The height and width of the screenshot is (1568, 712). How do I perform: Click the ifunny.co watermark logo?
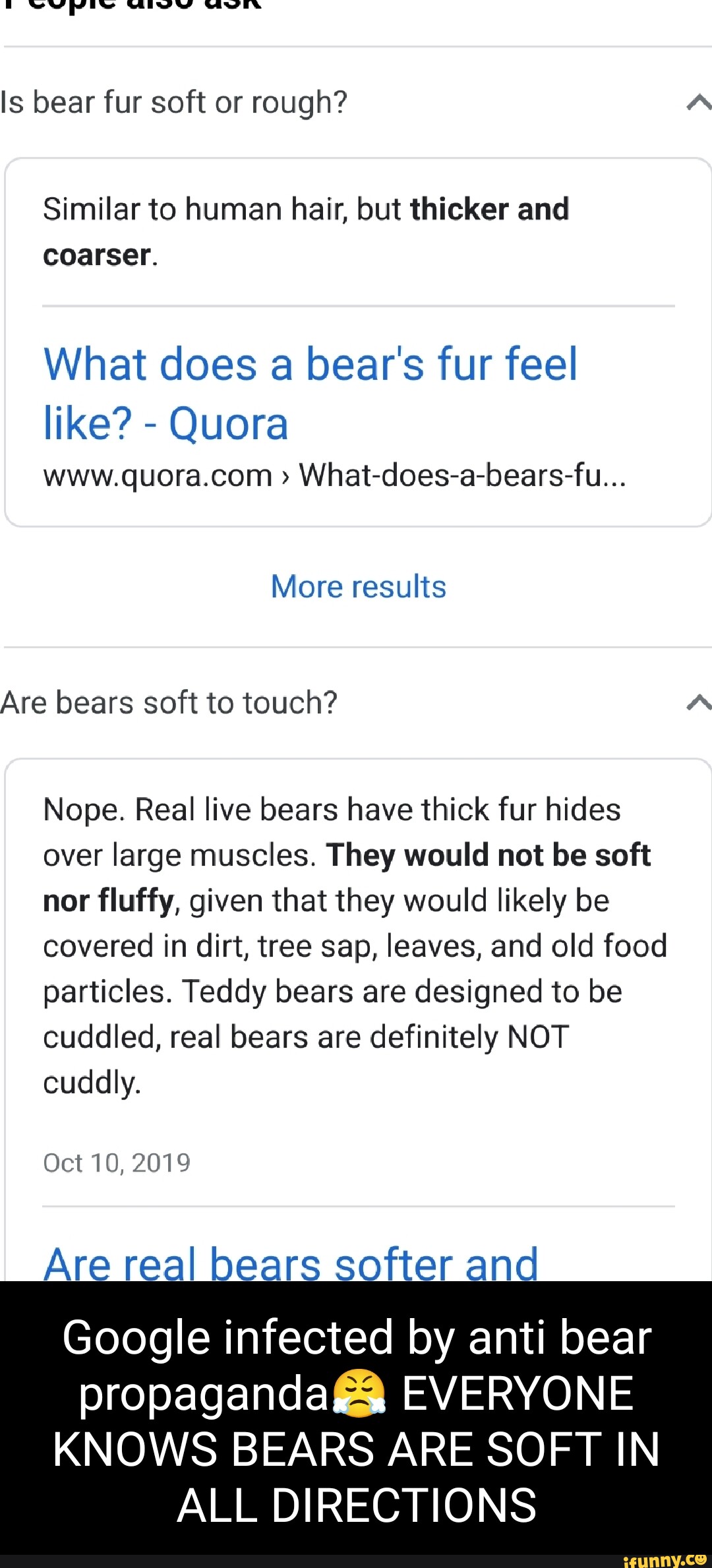coord(664,1559)
